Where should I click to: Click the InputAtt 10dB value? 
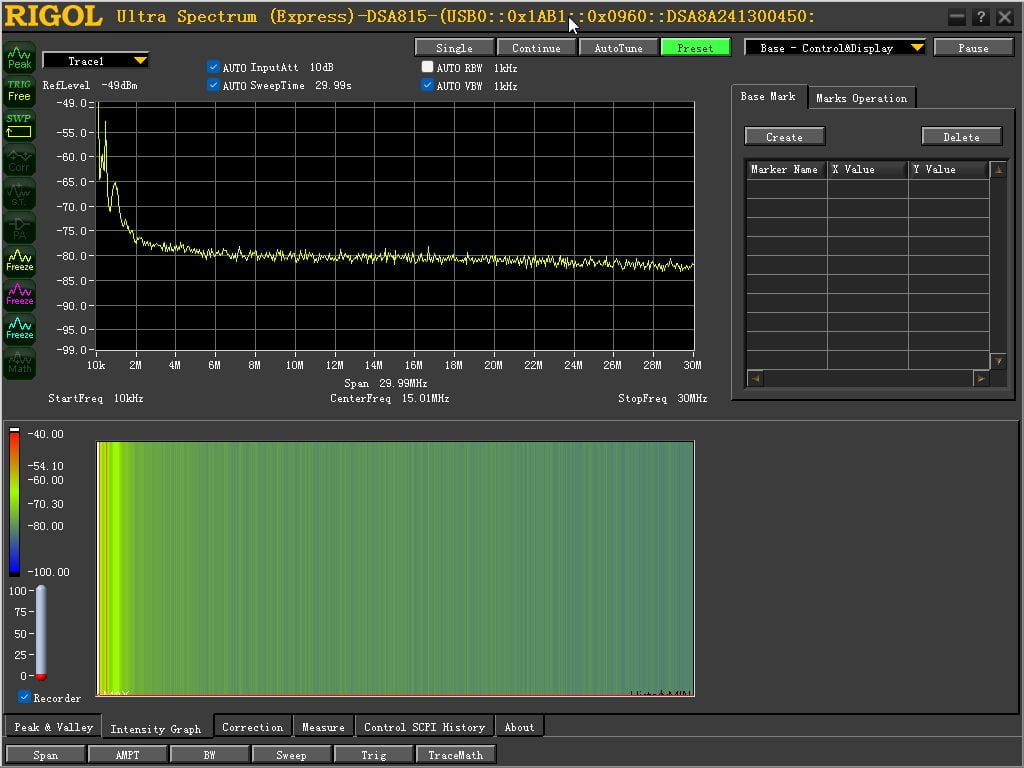click(x=321, y=67)
